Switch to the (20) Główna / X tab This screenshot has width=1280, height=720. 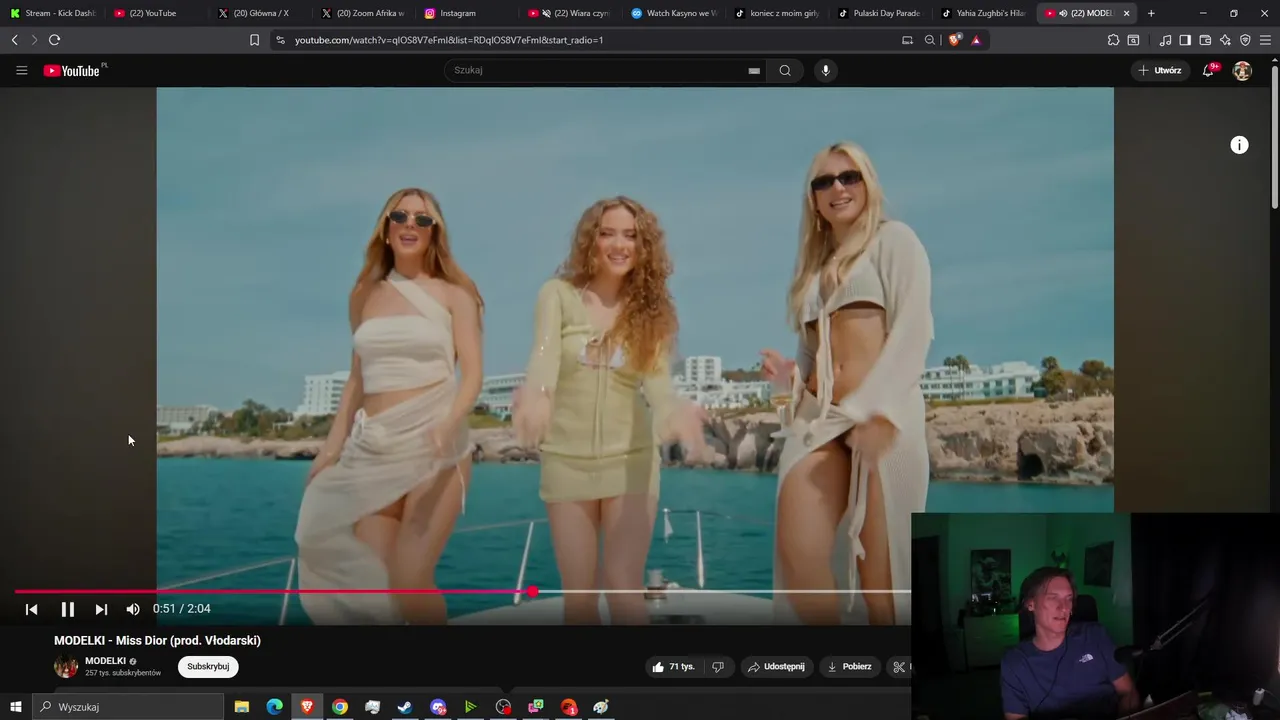[x=258, y=13]
